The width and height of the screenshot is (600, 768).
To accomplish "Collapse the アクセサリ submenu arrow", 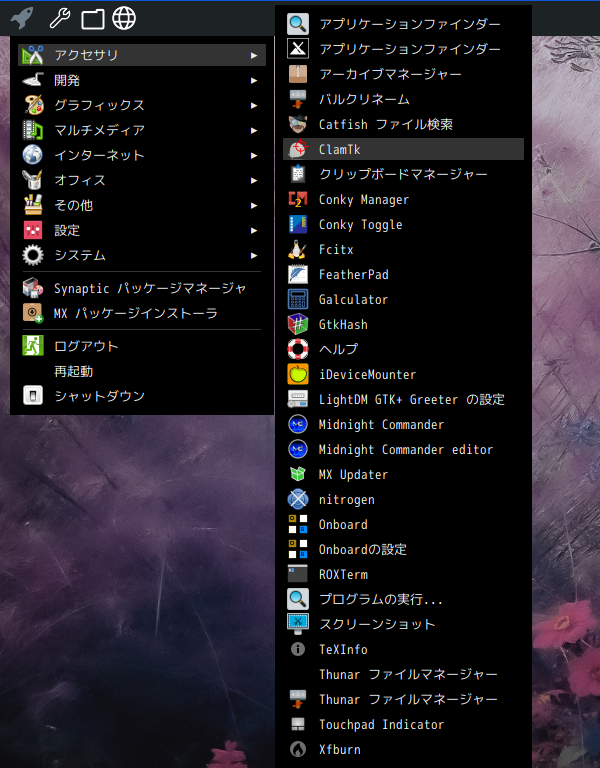I will pos(254,55).
